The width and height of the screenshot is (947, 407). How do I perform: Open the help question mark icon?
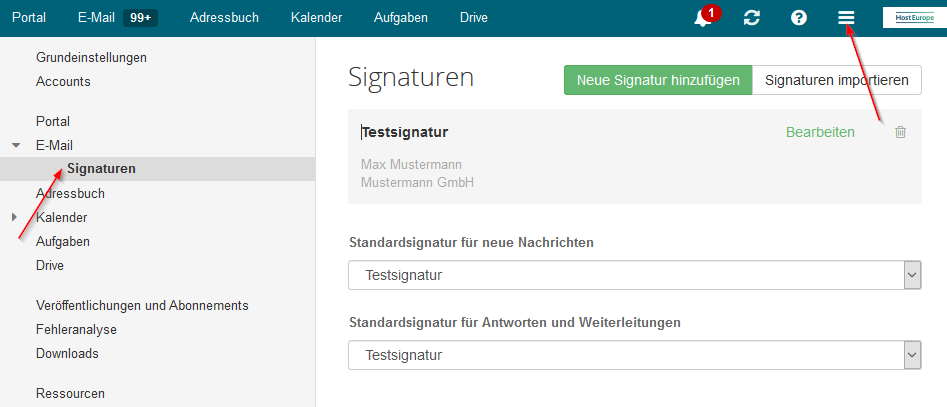click(799, 18)
